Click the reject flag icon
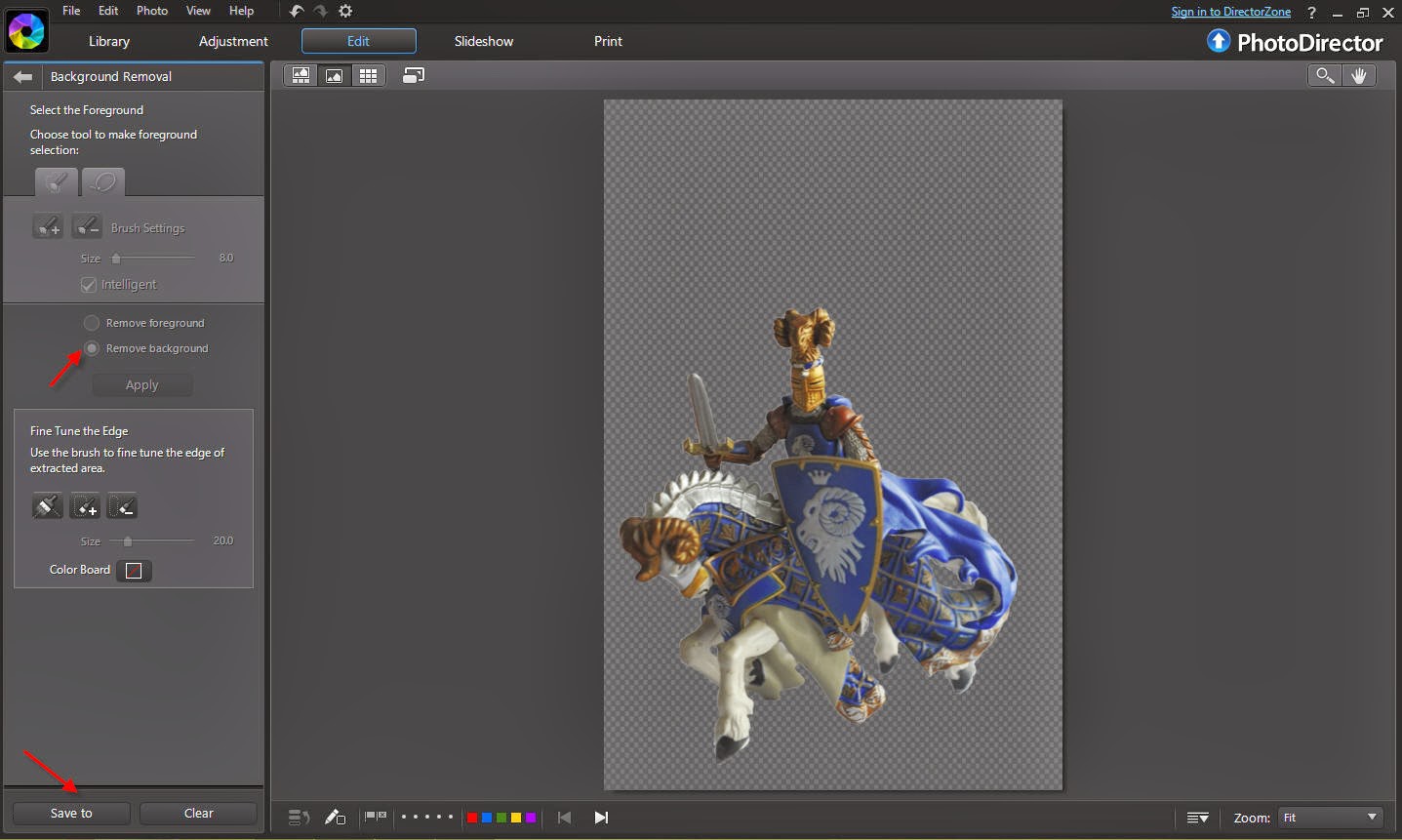 point(381,817)
